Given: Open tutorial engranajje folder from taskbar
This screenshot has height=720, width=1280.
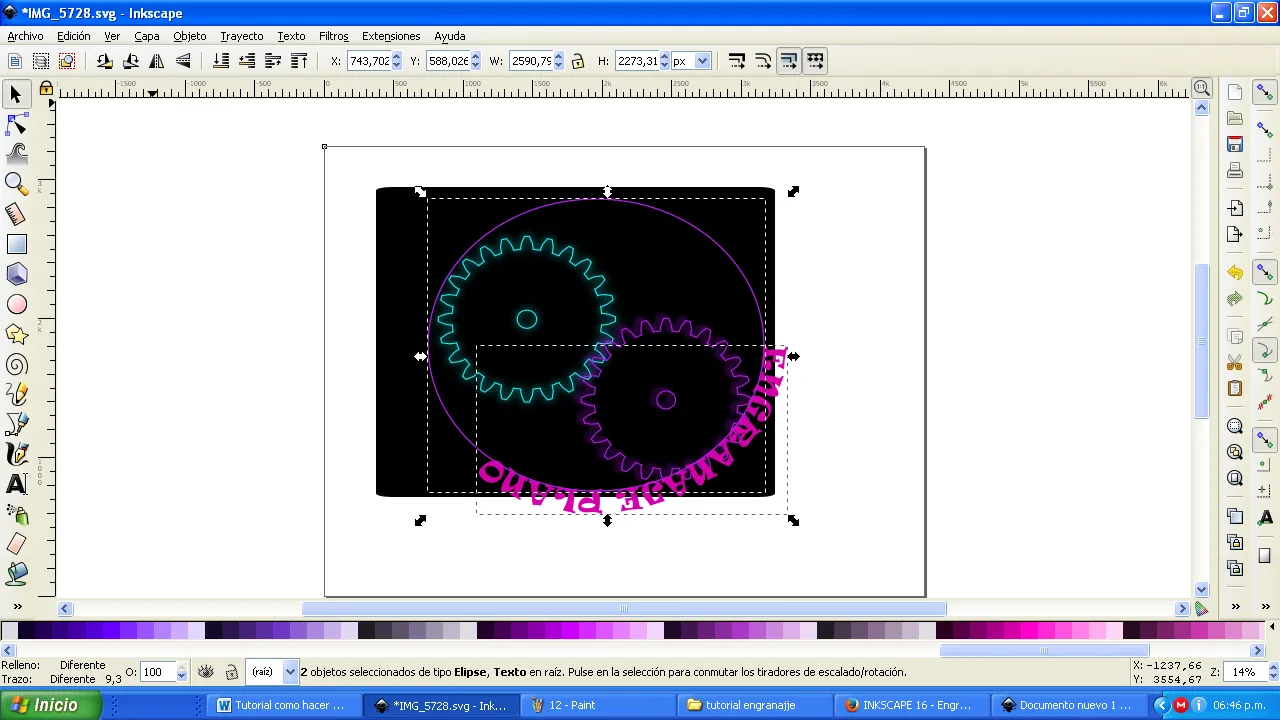Looking at the screenshot, I should tap(754, 705).
